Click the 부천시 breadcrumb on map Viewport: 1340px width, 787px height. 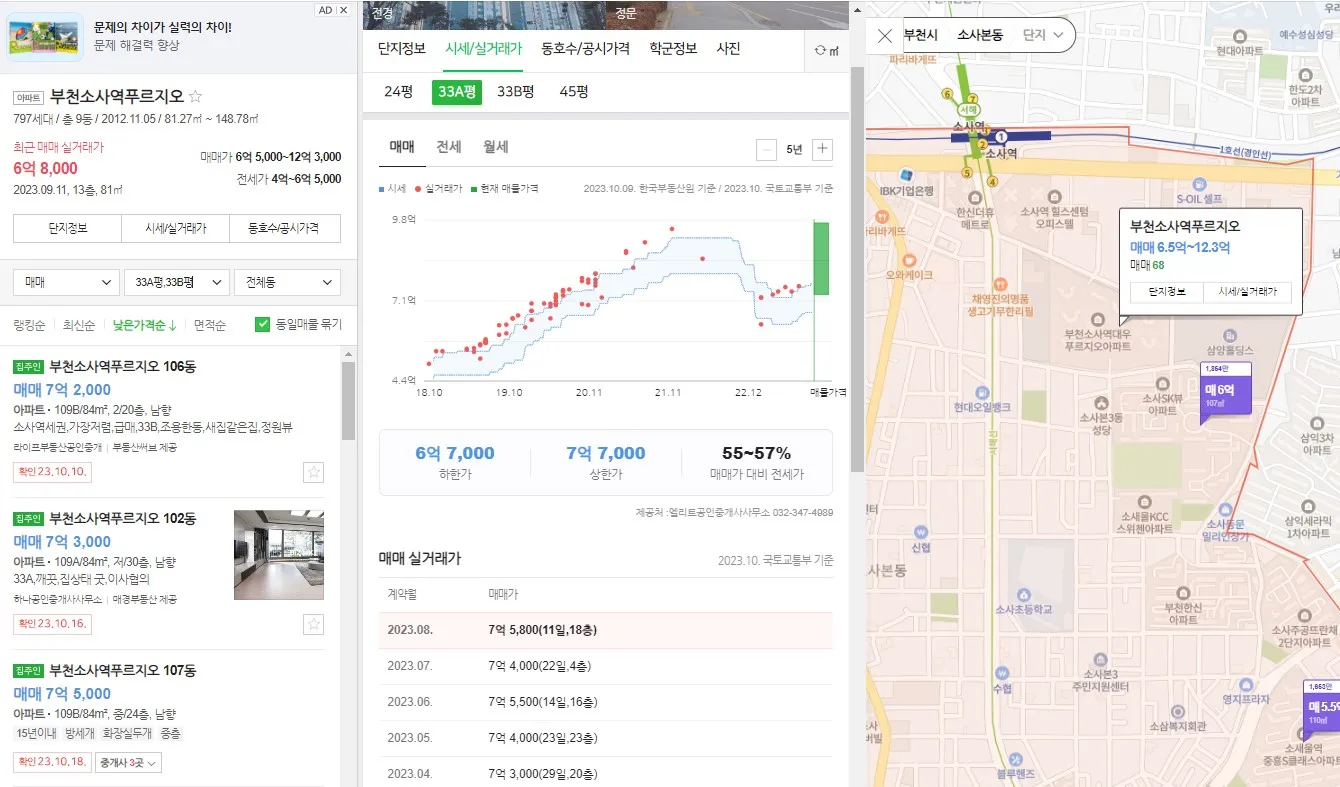920,35
